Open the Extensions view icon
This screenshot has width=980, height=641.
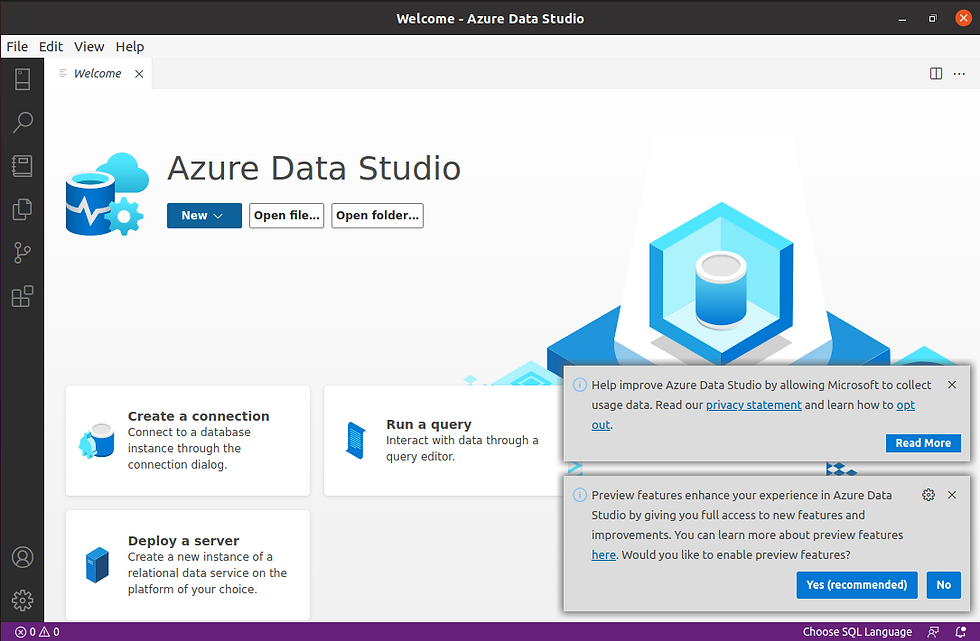click(22, 296)
